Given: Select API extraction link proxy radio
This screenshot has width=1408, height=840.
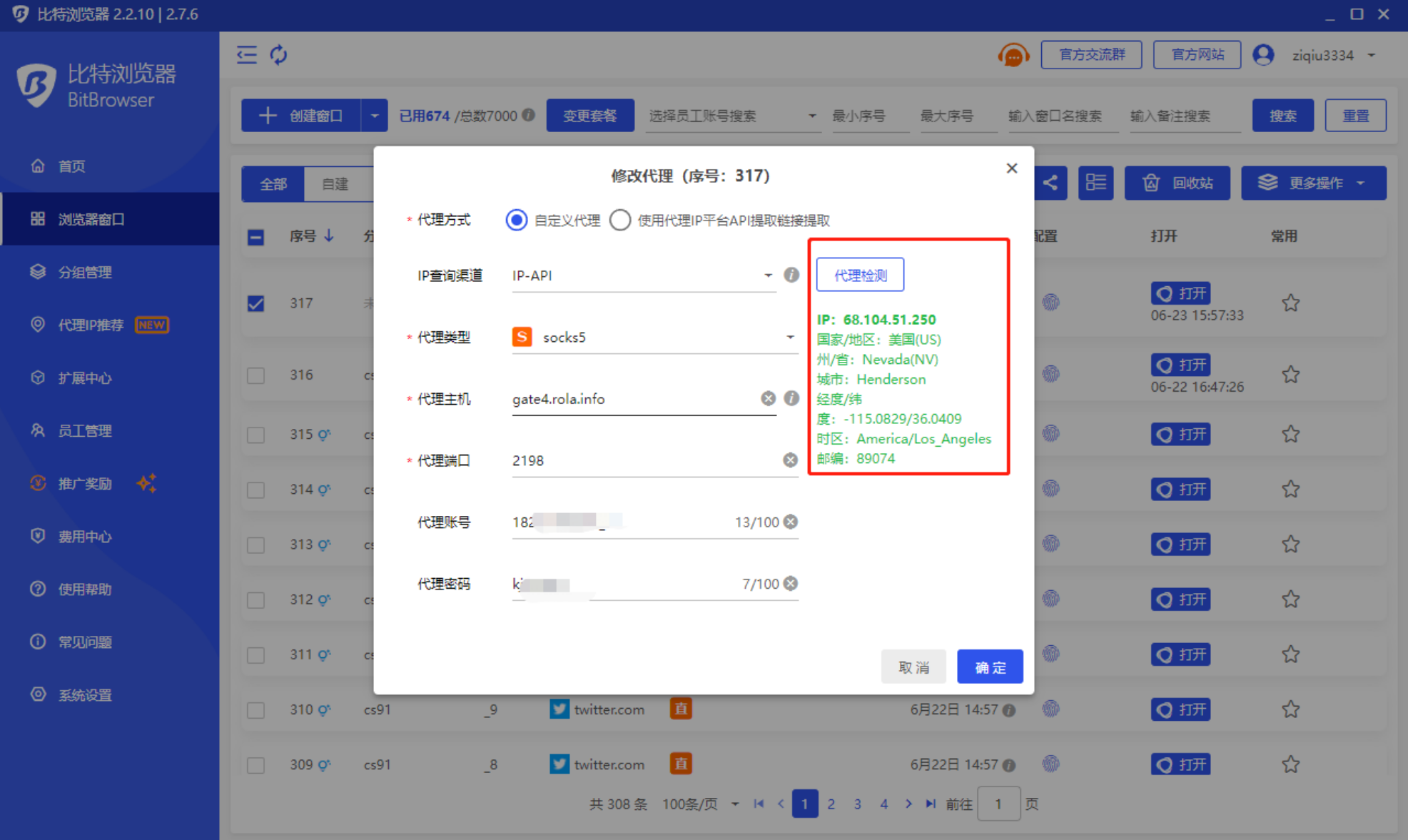Looking at the screenshot, I should pyautogui.click(x=620, y=220).
